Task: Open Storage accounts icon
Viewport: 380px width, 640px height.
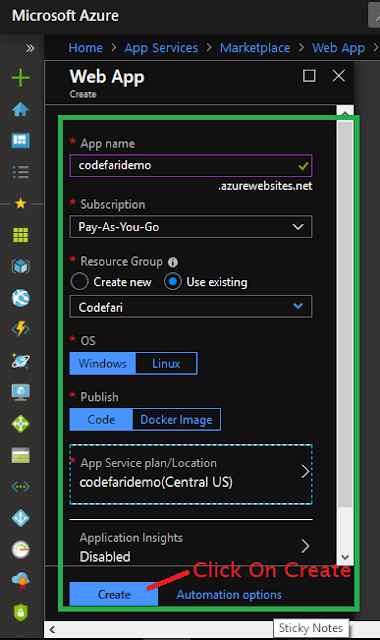Action: tap(20, 455)
